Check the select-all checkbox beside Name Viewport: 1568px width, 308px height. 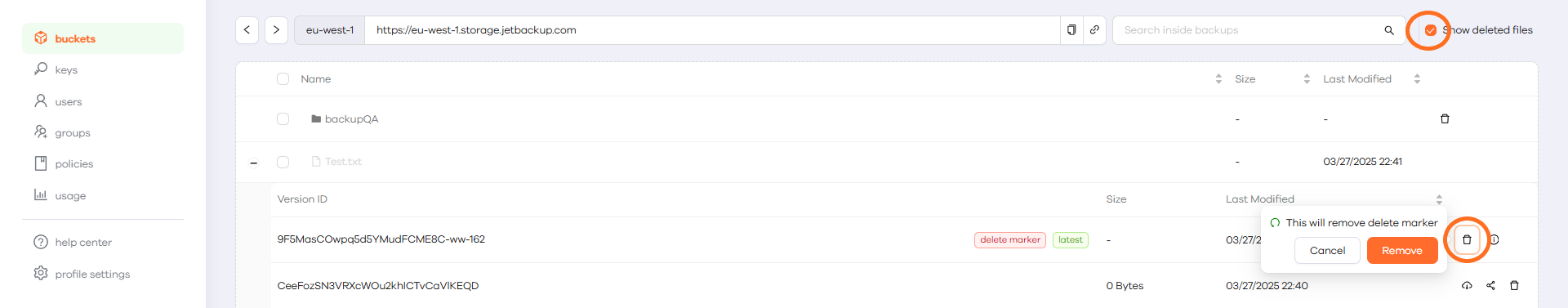tap(283, 79)
